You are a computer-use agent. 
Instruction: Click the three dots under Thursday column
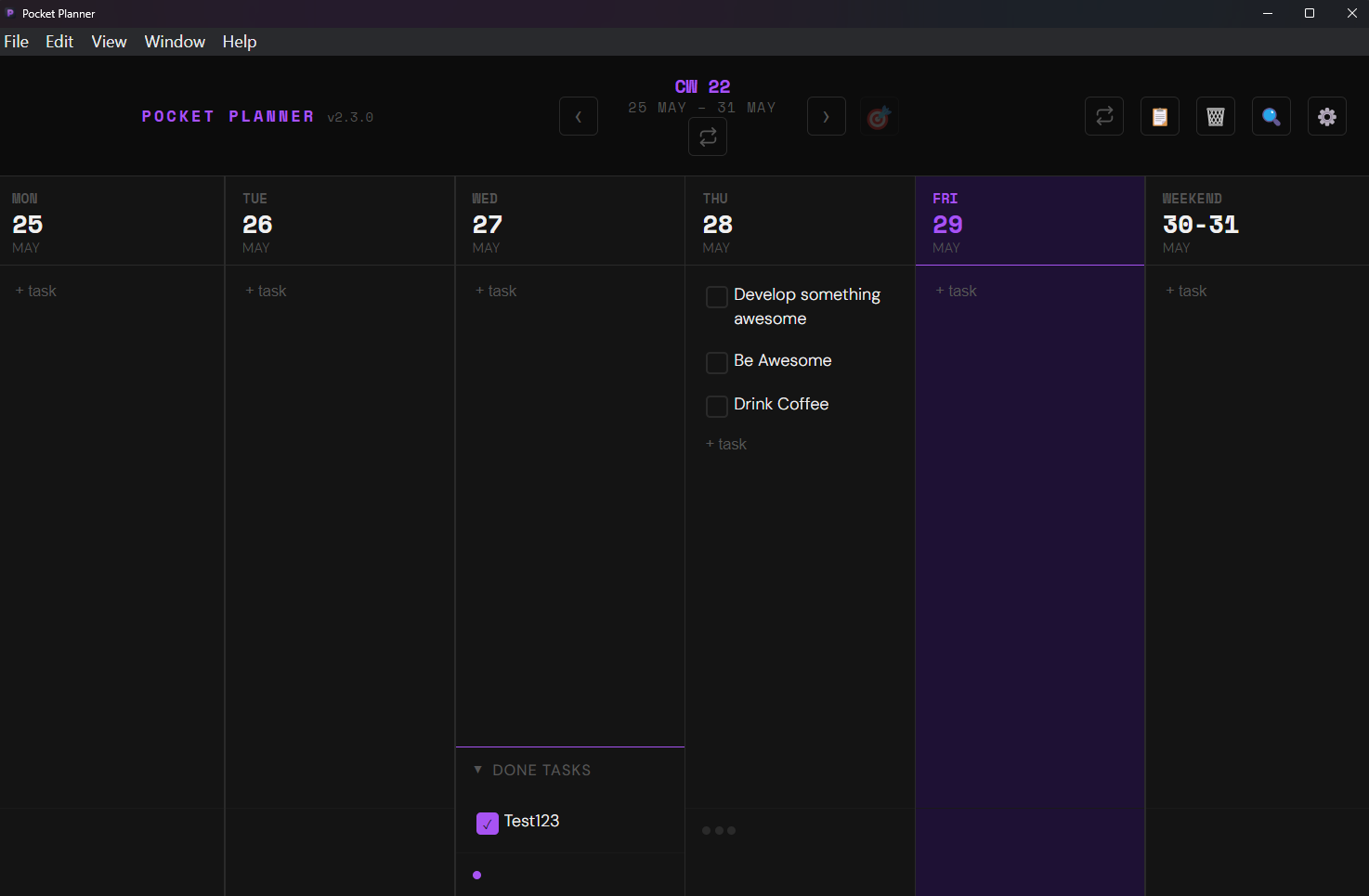[719, 831]
